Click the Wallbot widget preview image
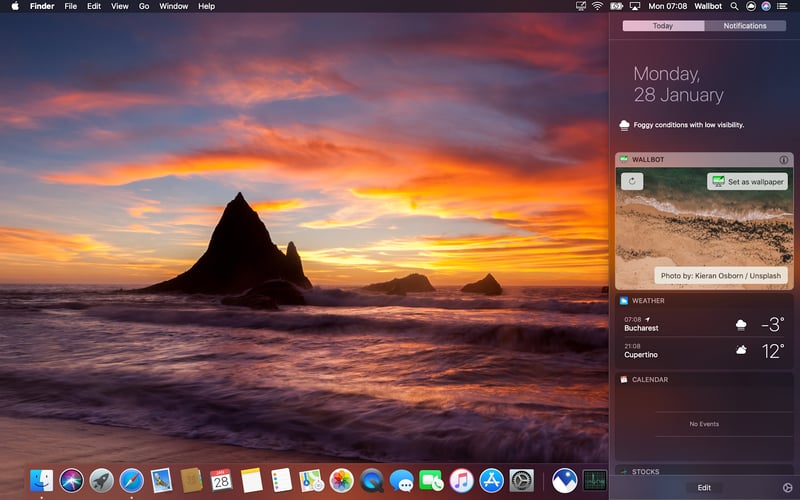 click(x=704, y=229)
